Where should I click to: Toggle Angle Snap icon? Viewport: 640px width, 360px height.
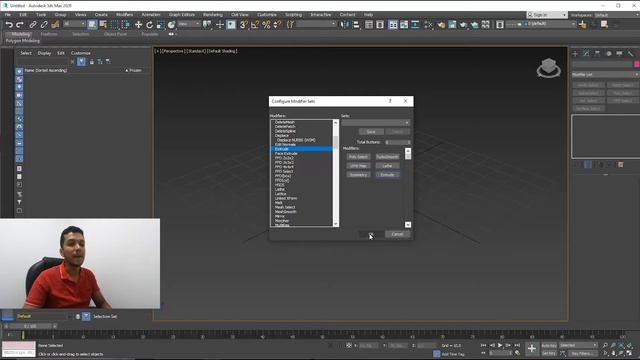(255, 24)
